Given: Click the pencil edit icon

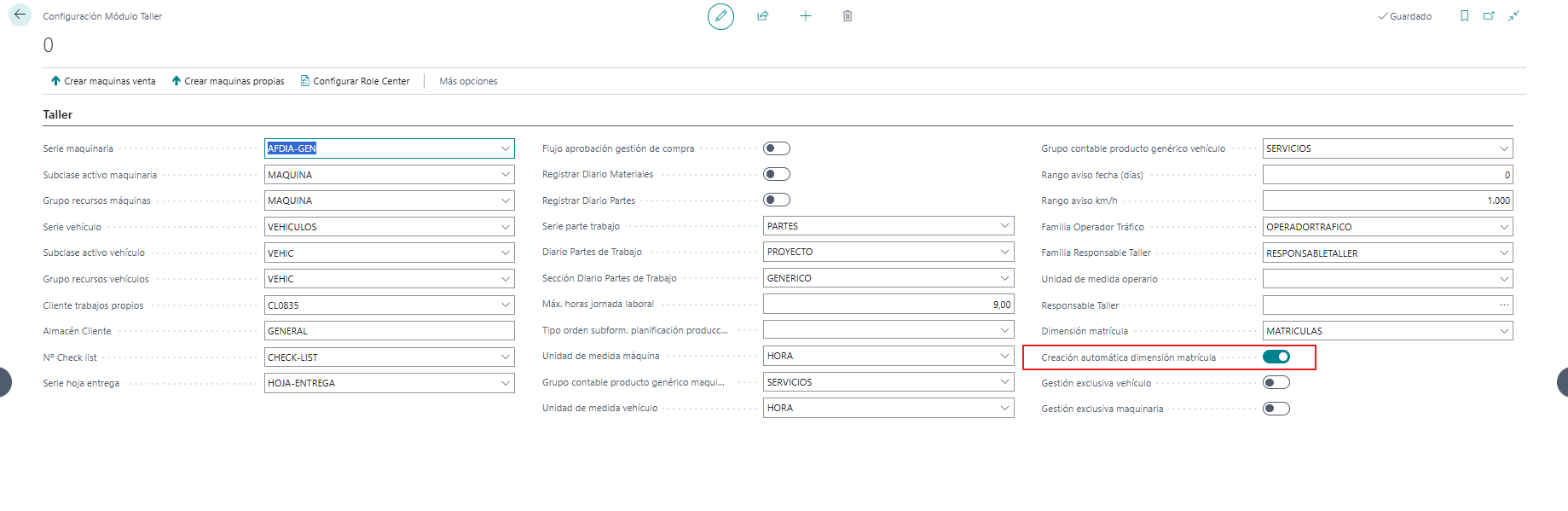Looking at the screenshot, I should pyautogui.click(x=720, y=16).
